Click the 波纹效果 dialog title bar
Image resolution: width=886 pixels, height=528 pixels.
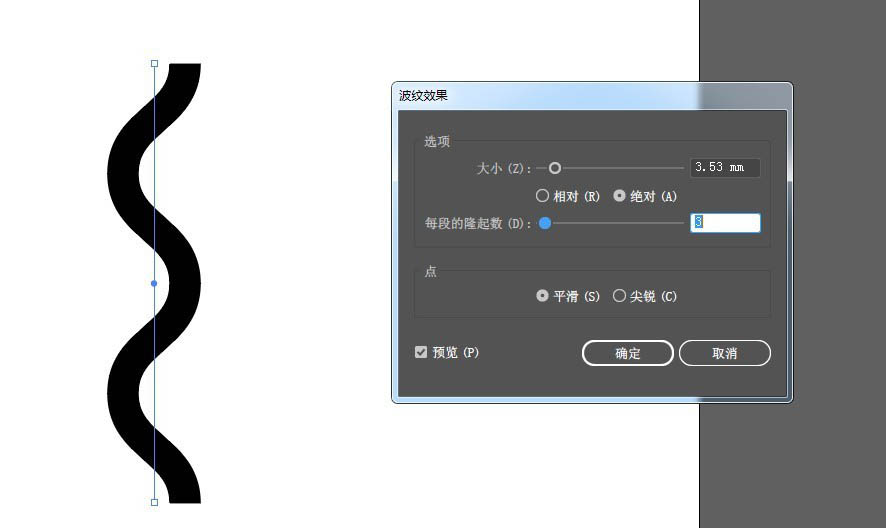(592, 96)
